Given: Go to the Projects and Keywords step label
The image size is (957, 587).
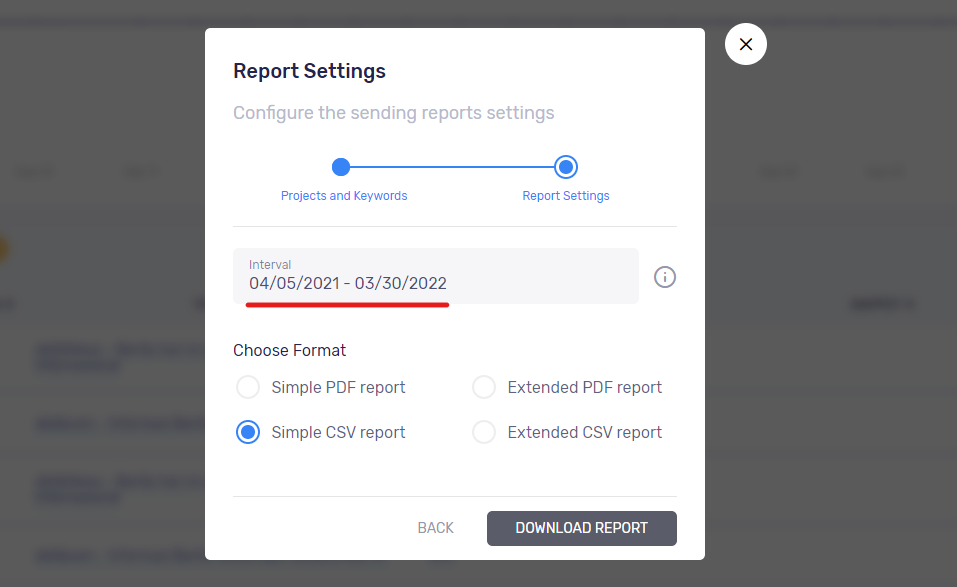Looking at the screenshot, I should (344, 196).
